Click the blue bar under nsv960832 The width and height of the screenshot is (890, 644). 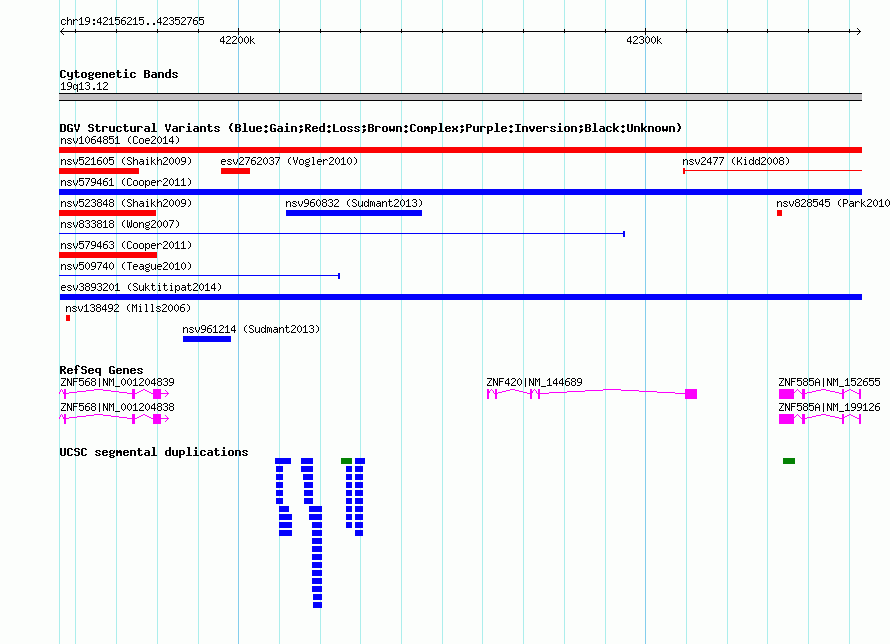point(354,213)
